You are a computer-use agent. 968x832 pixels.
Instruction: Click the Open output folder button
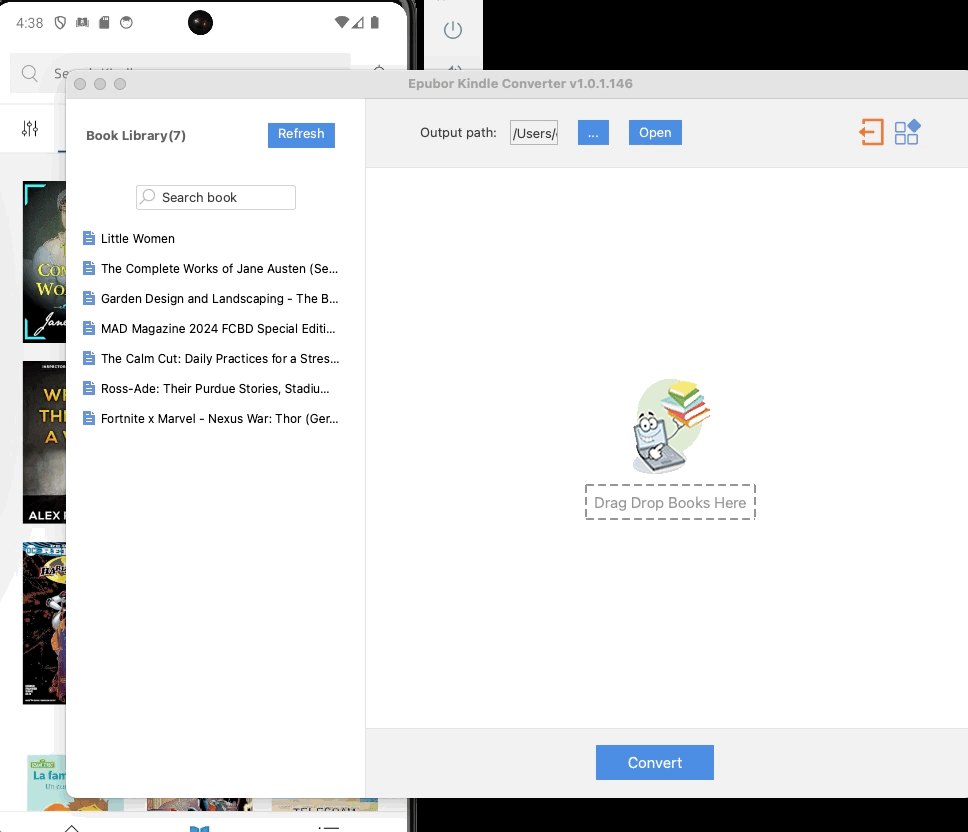[x=655, y=133]
